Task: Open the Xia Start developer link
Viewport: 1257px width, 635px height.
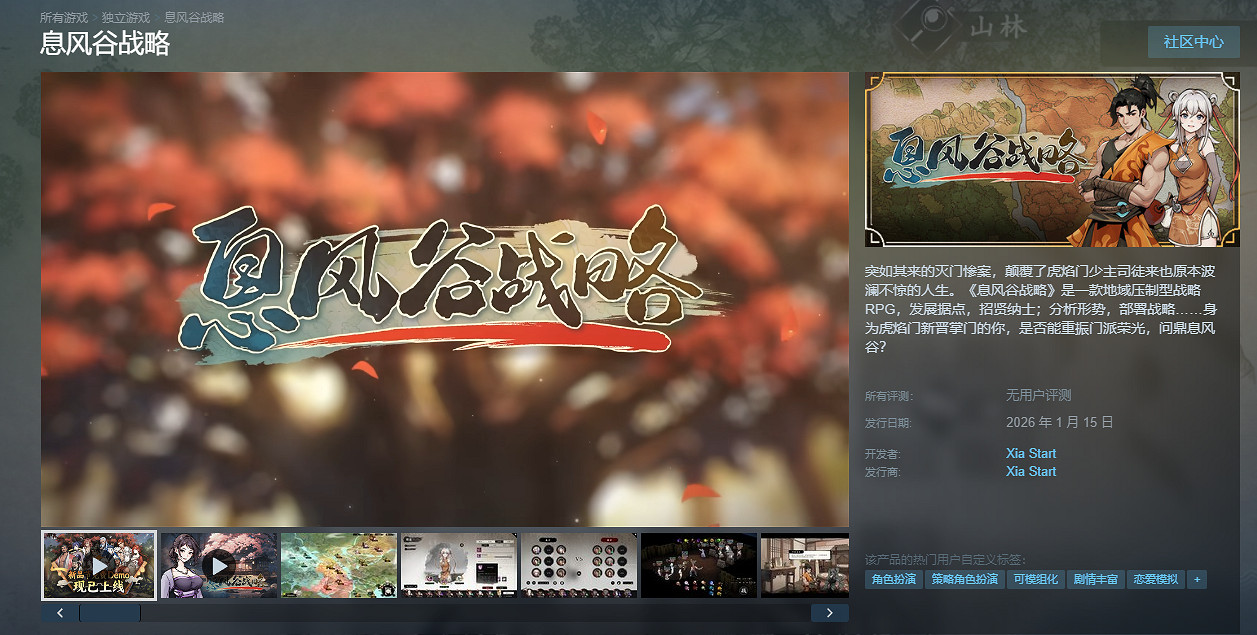Action: [x=1029, y=453]
